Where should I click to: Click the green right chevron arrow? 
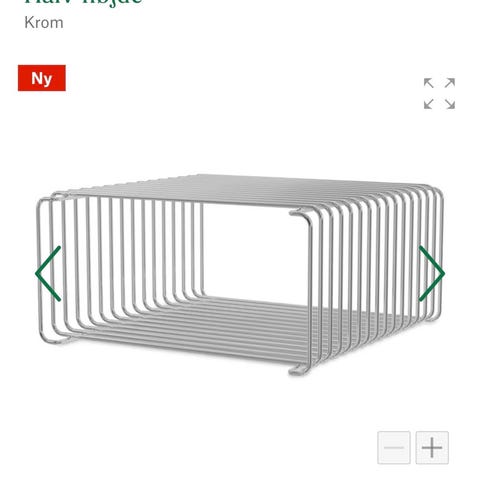(432, 274)
